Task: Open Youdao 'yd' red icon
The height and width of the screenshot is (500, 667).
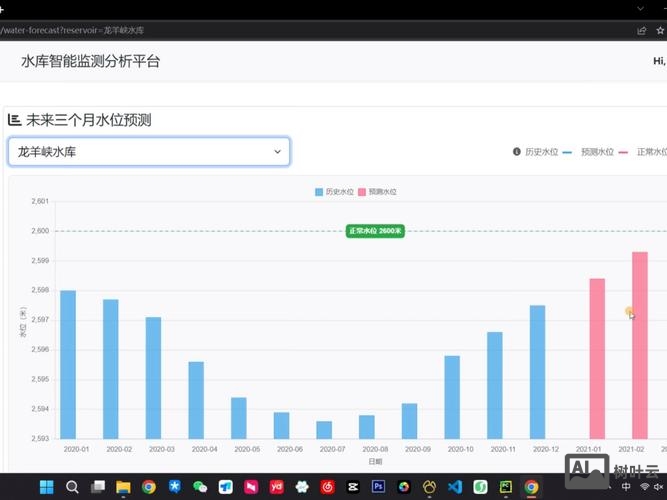Action: click(276, 486)
